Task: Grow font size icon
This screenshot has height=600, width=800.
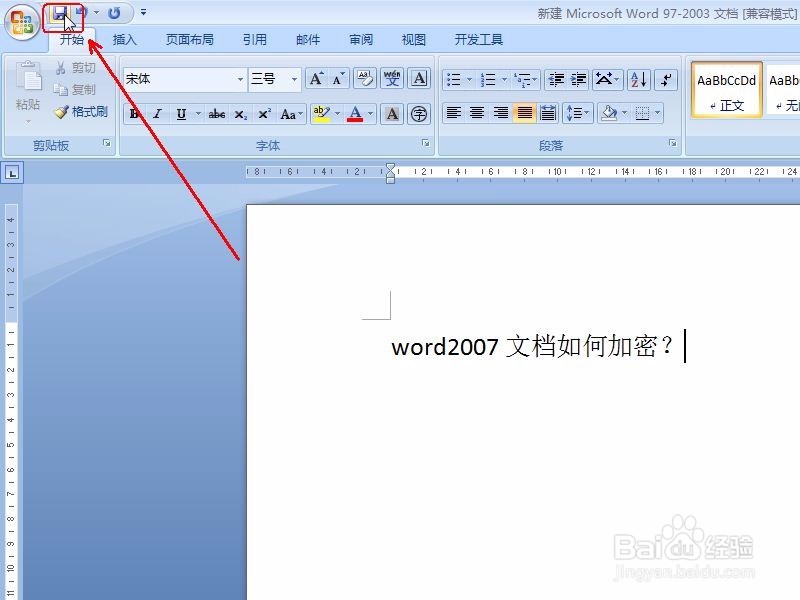Action: [316, 79]
